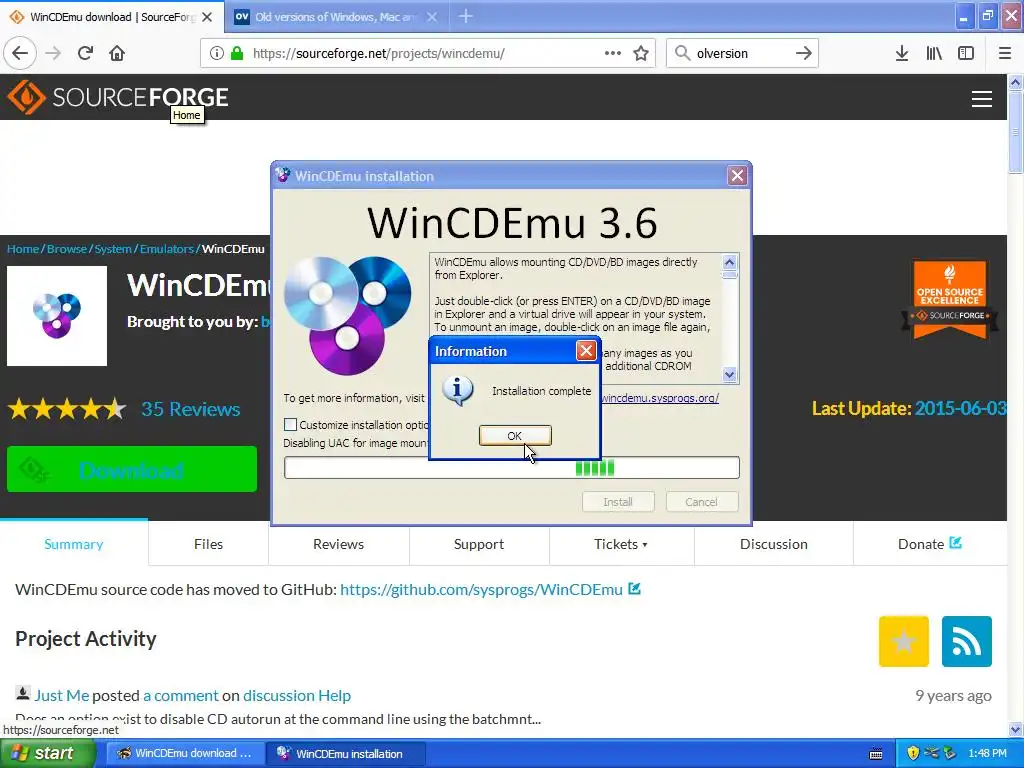Image resolution: width=1024 pixels, height=768 pixels.
Task: Click on-screen keyboard tray icon
Action: click(876, 754)
